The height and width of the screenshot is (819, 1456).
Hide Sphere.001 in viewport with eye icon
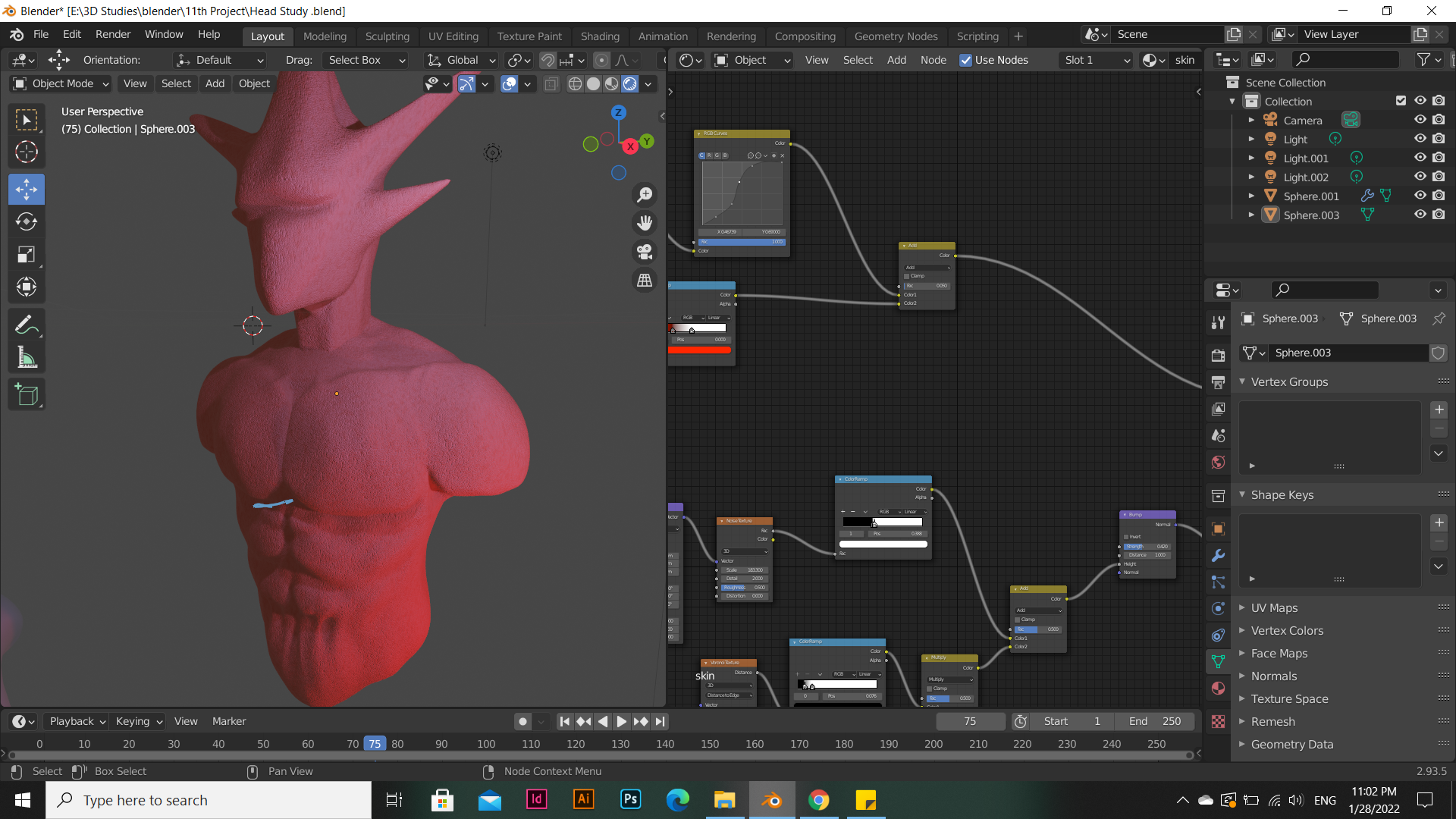pyautogui.click(x=1420, y=196)
